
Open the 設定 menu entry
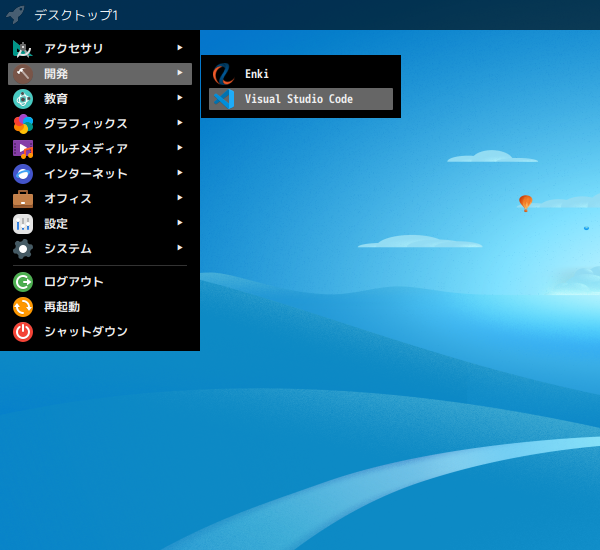(x=100, y=224)
